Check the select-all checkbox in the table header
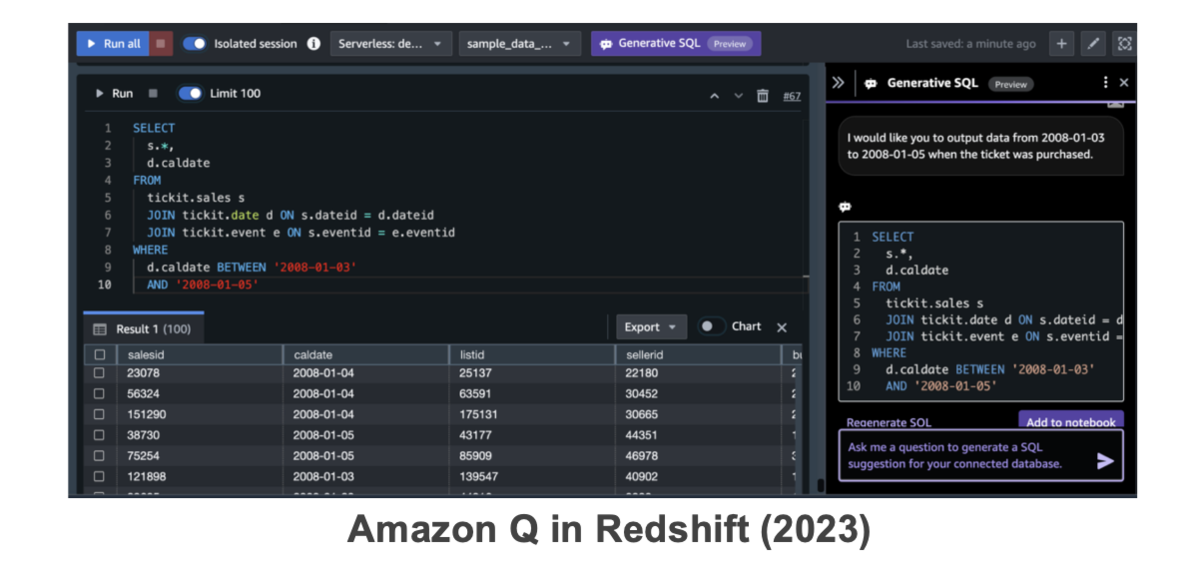 (x=99, y=355)
